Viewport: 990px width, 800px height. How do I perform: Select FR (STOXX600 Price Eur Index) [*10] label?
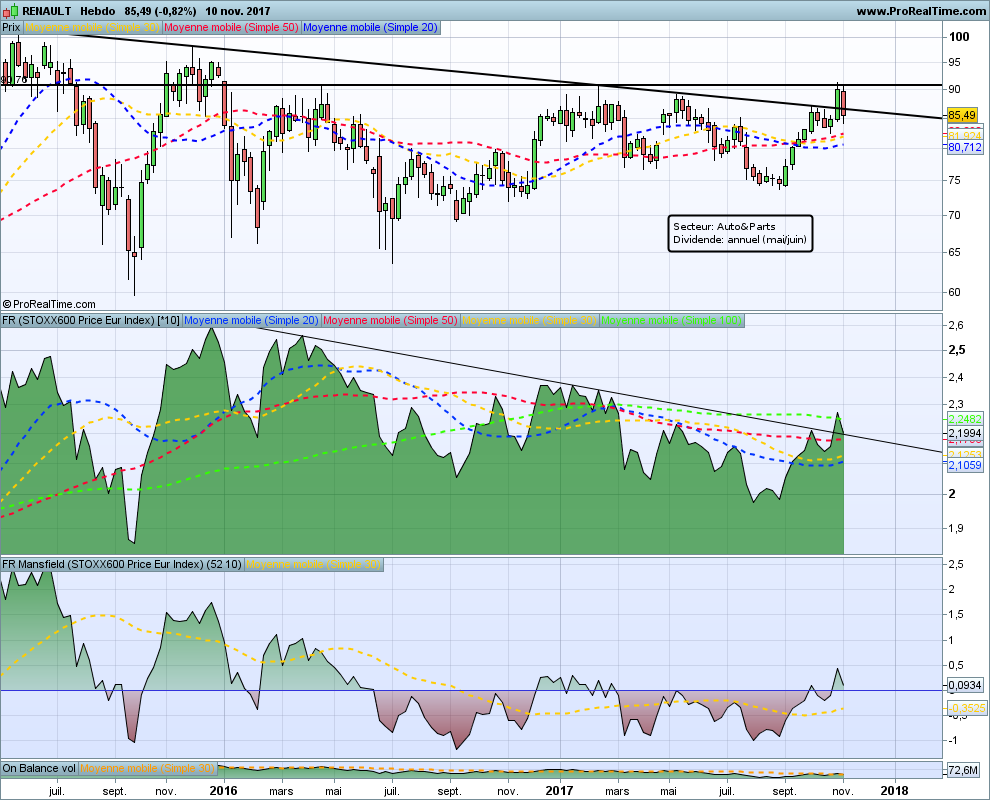pyautogui.click(x=91, y=321)
